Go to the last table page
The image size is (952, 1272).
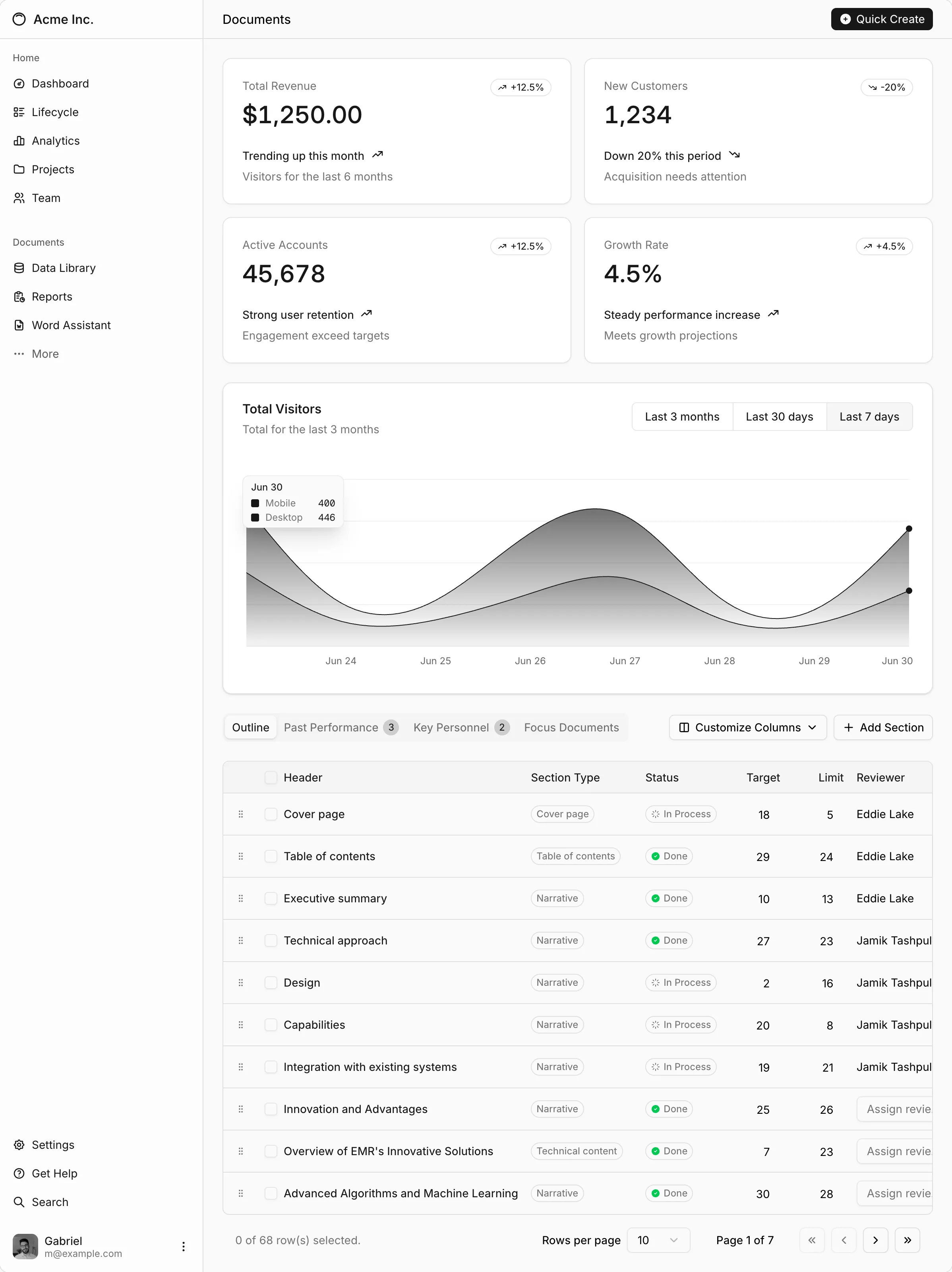click(907, 1240)
